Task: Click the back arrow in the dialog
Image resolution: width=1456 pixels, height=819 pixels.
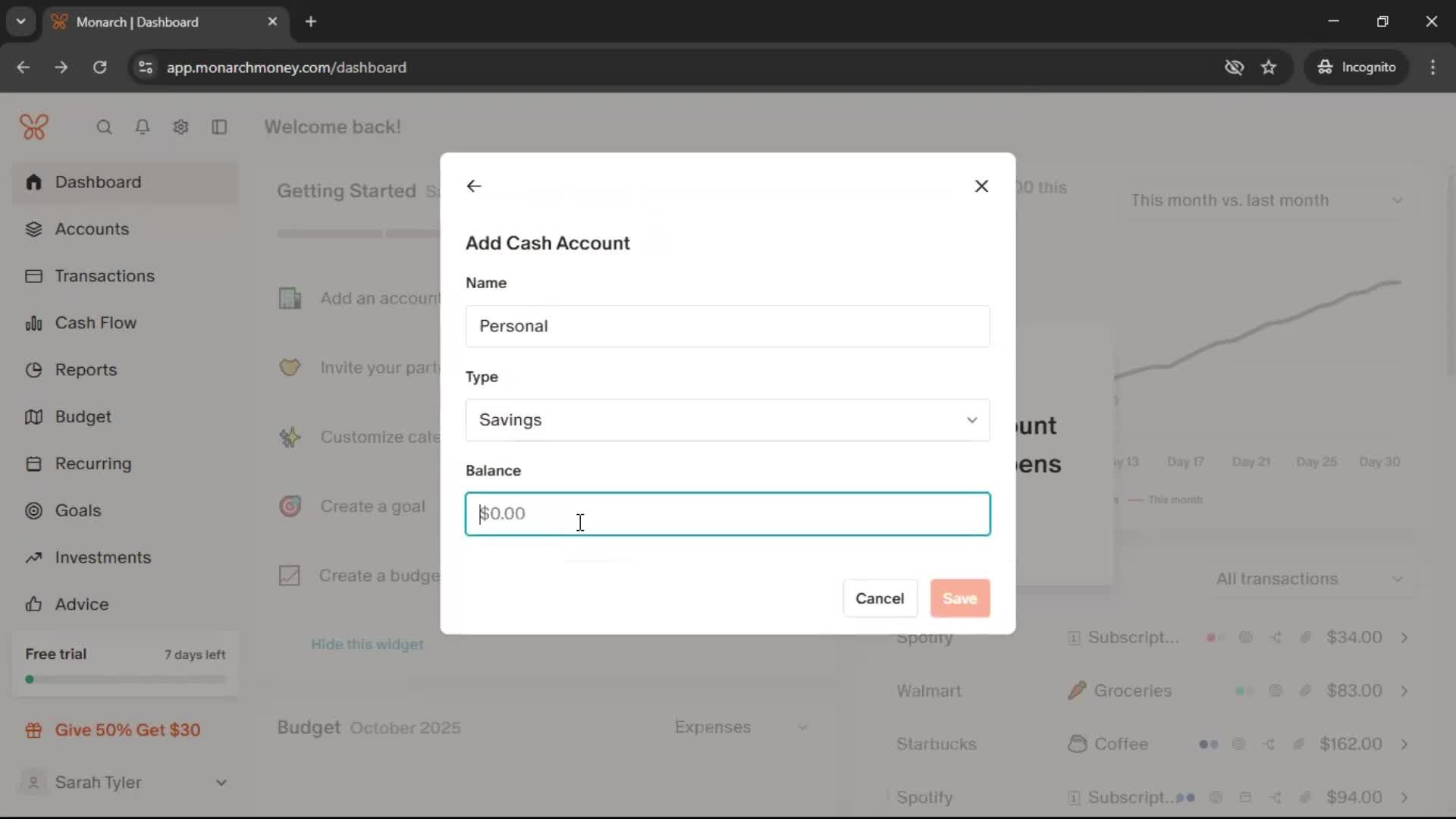Action: point(474,186)
